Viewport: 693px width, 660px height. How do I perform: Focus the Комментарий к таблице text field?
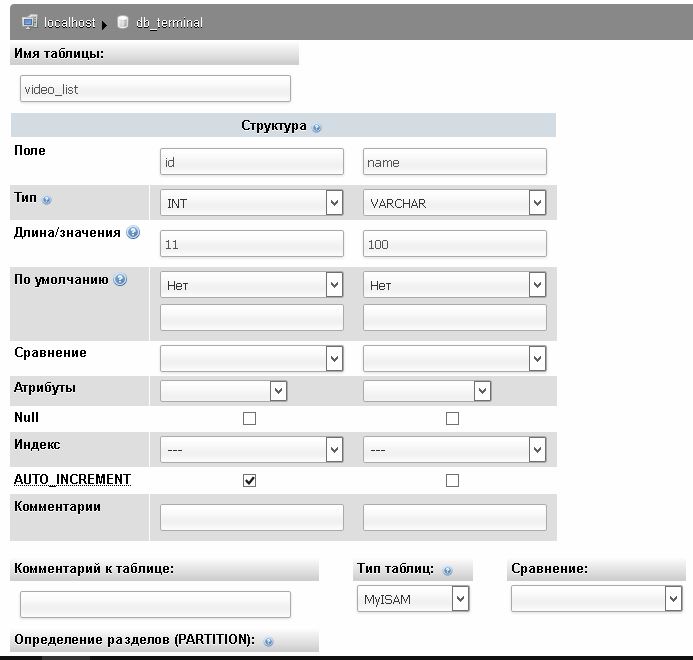point(155,604)
